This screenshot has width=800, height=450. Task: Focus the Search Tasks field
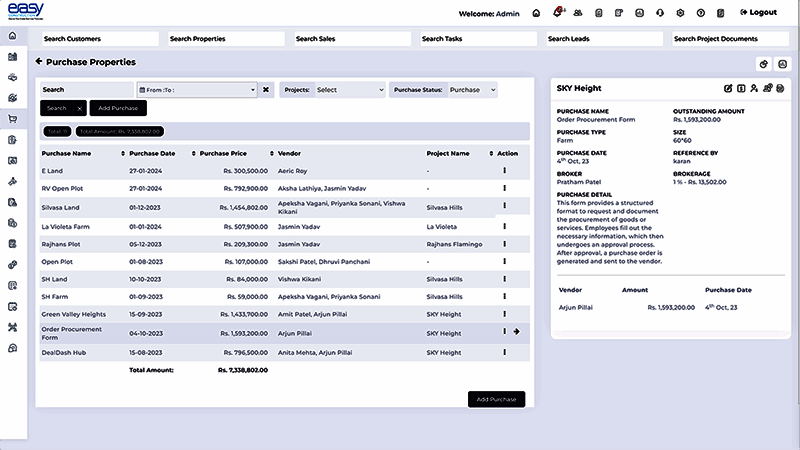[478, 39]
